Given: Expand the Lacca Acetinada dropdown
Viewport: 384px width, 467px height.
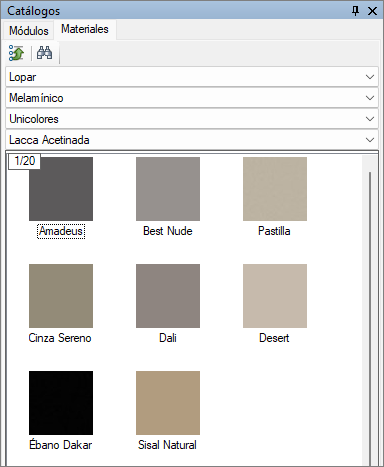Looking at the screenshot, I should (192, 140).
